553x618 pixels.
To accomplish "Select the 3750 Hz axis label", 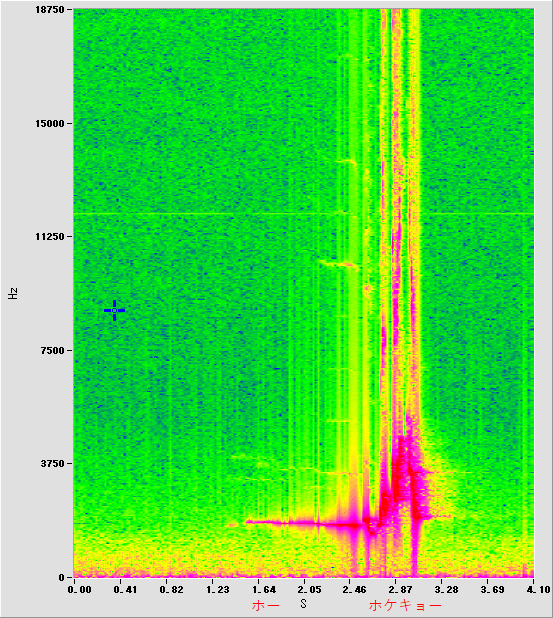I will click(52, 464).
